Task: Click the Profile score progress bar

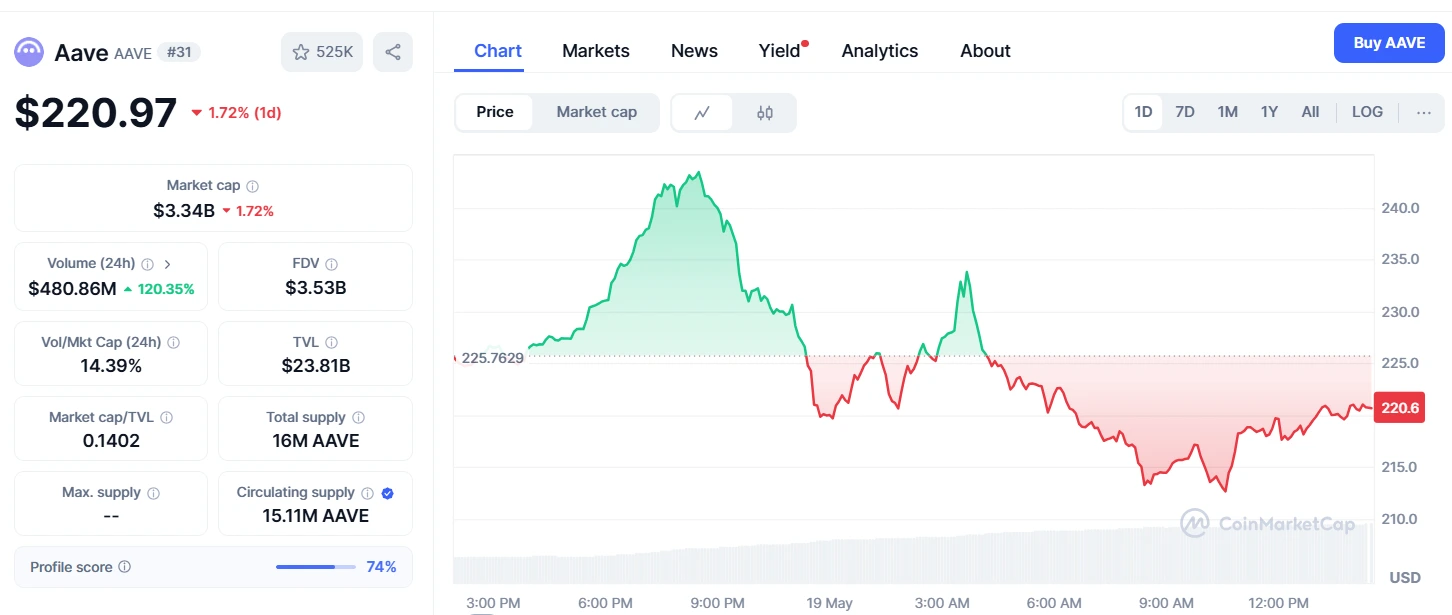Action: [x=316, y=567]
